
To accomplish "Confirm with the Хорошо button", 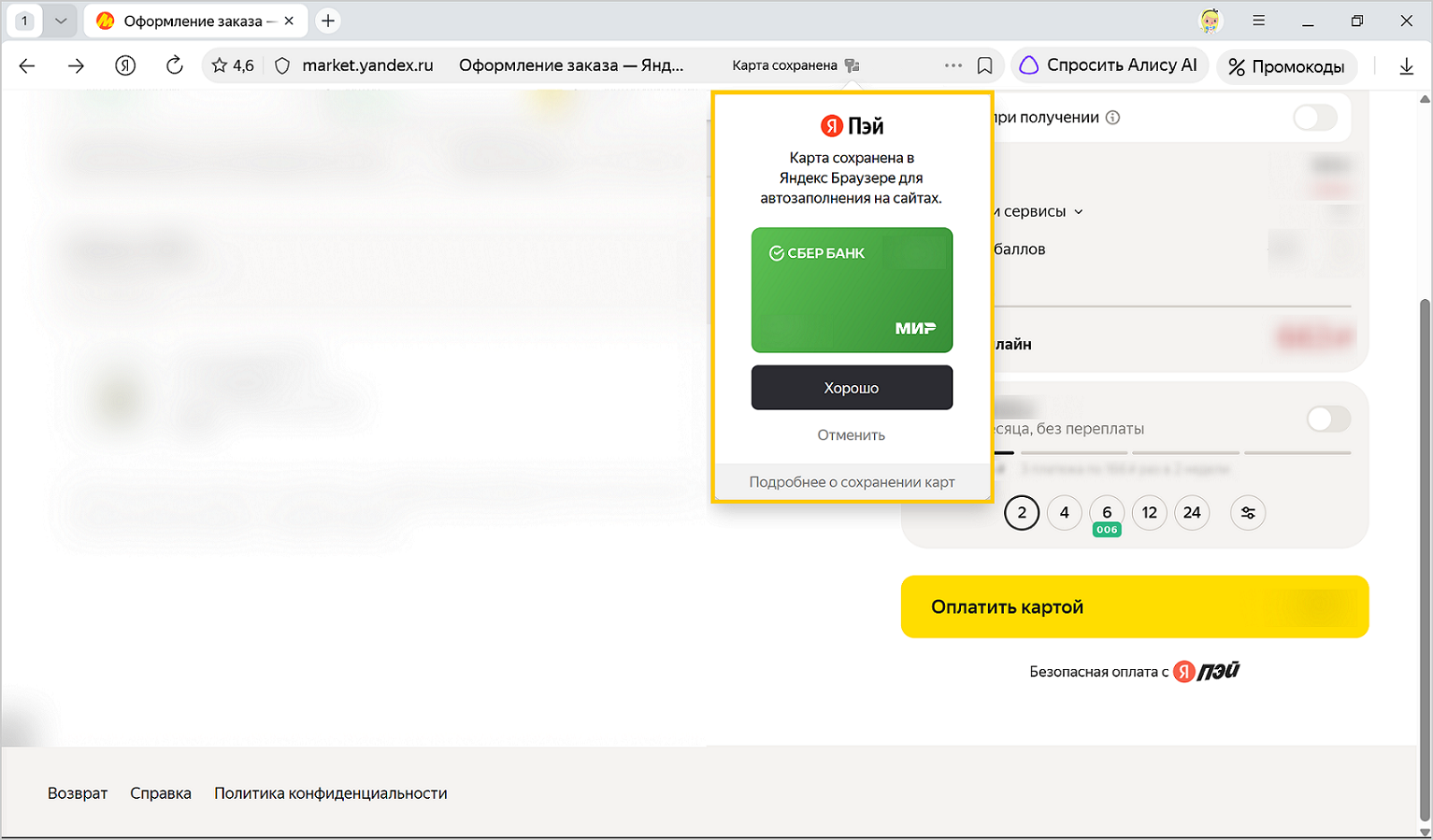I will click(852, 388).
